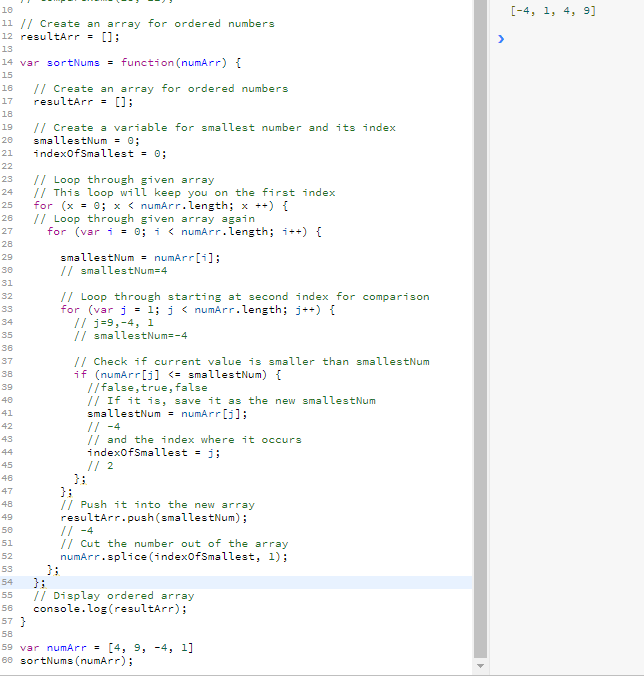Screen dimensions: 644x676
Task: Click 'resultArr = [];' on line 17
Action: pyautogui.click(x=83, y=101)
